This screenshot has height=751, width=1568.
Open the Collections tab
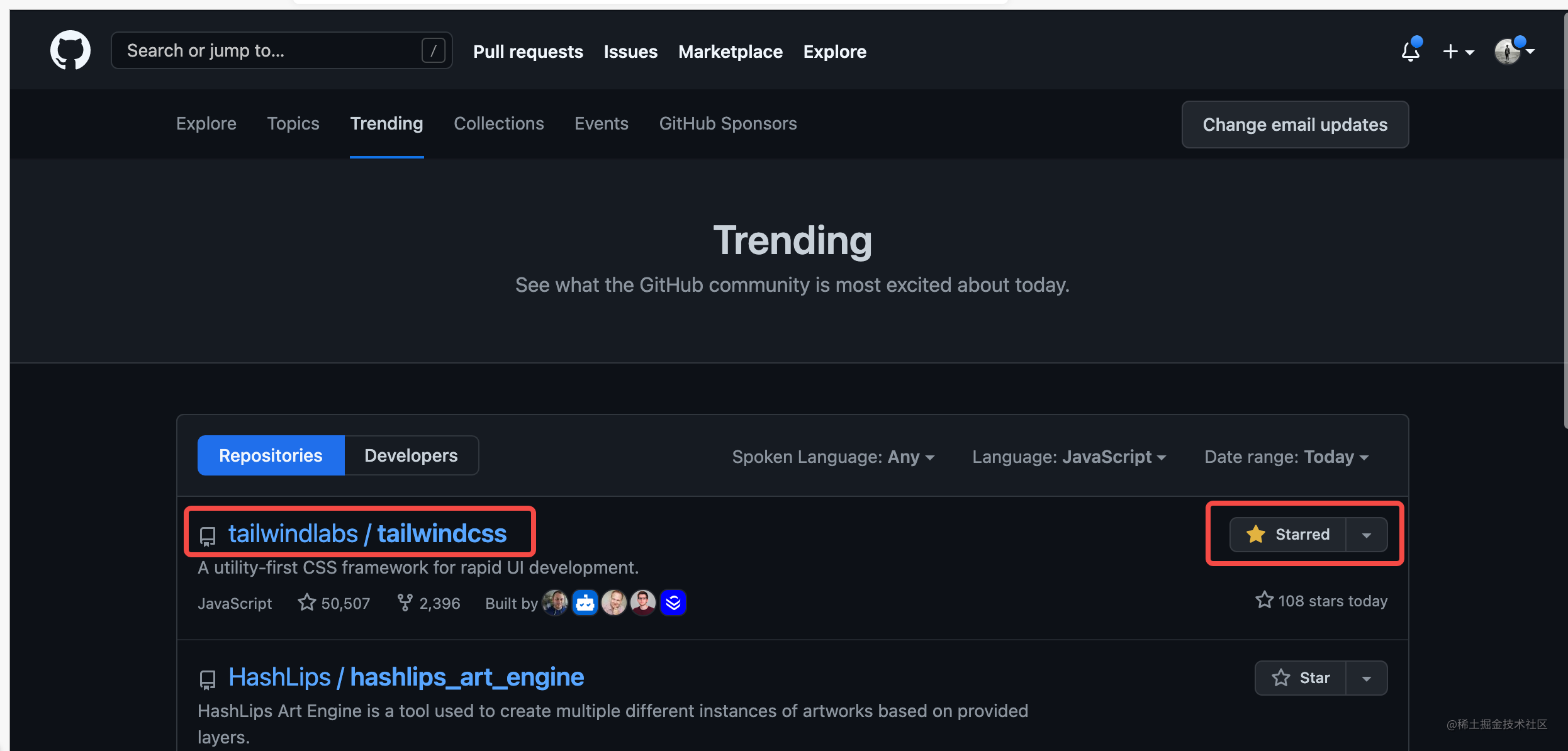[x=499, y=123]
